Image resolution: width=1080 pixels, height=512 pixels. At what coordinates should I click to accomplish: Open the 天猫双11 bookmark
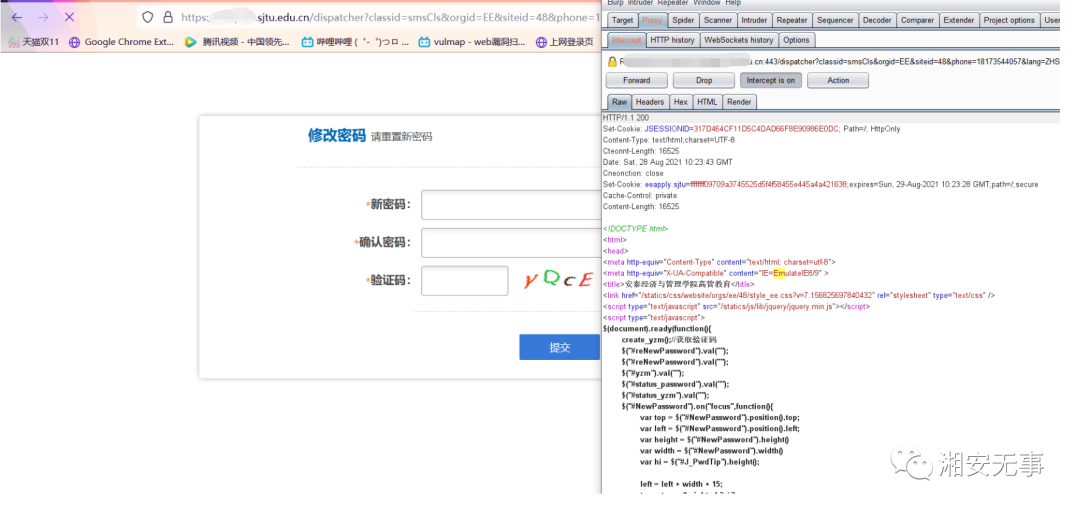tap(34, 42)
